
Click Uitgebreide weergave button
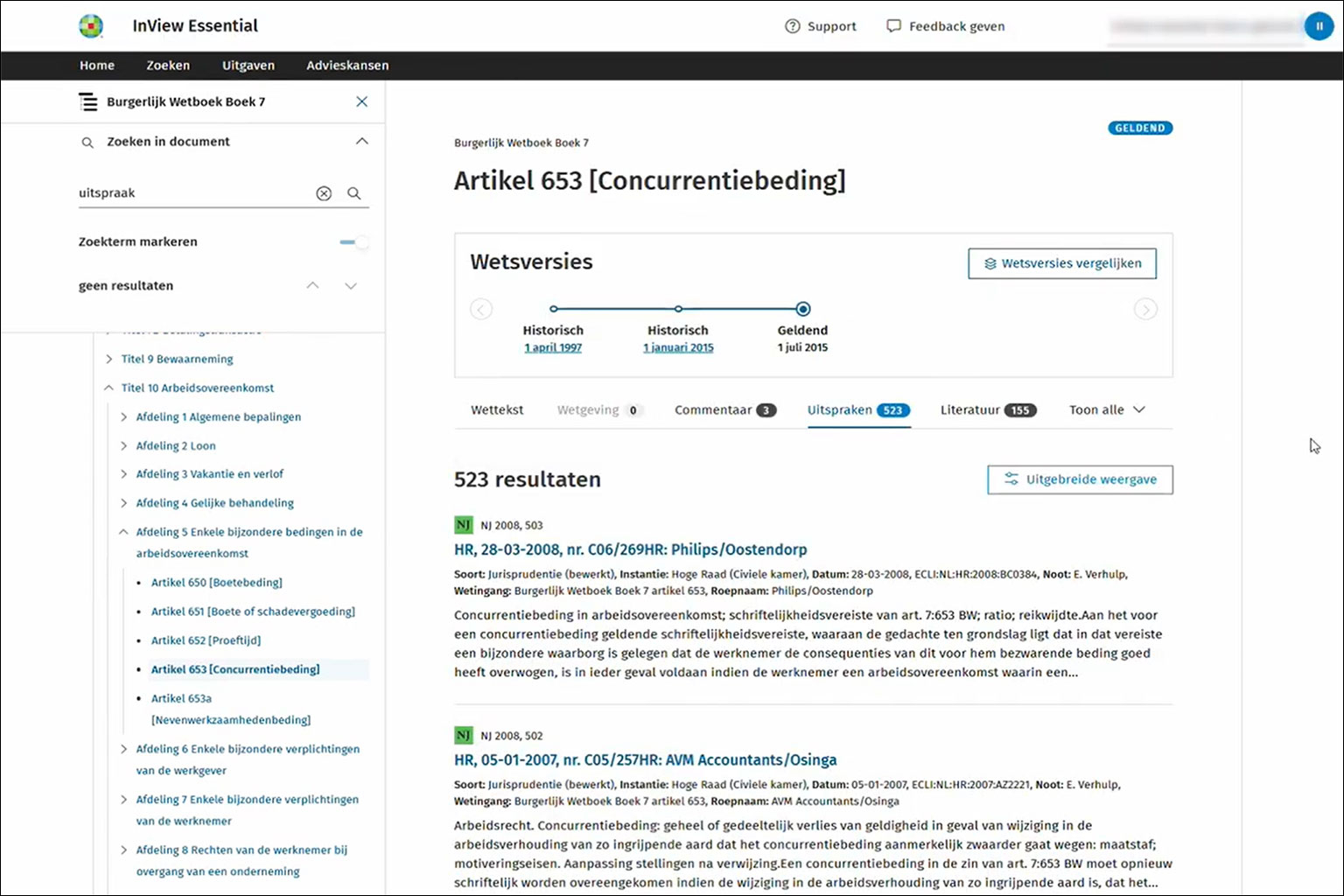click(1081, 479)
